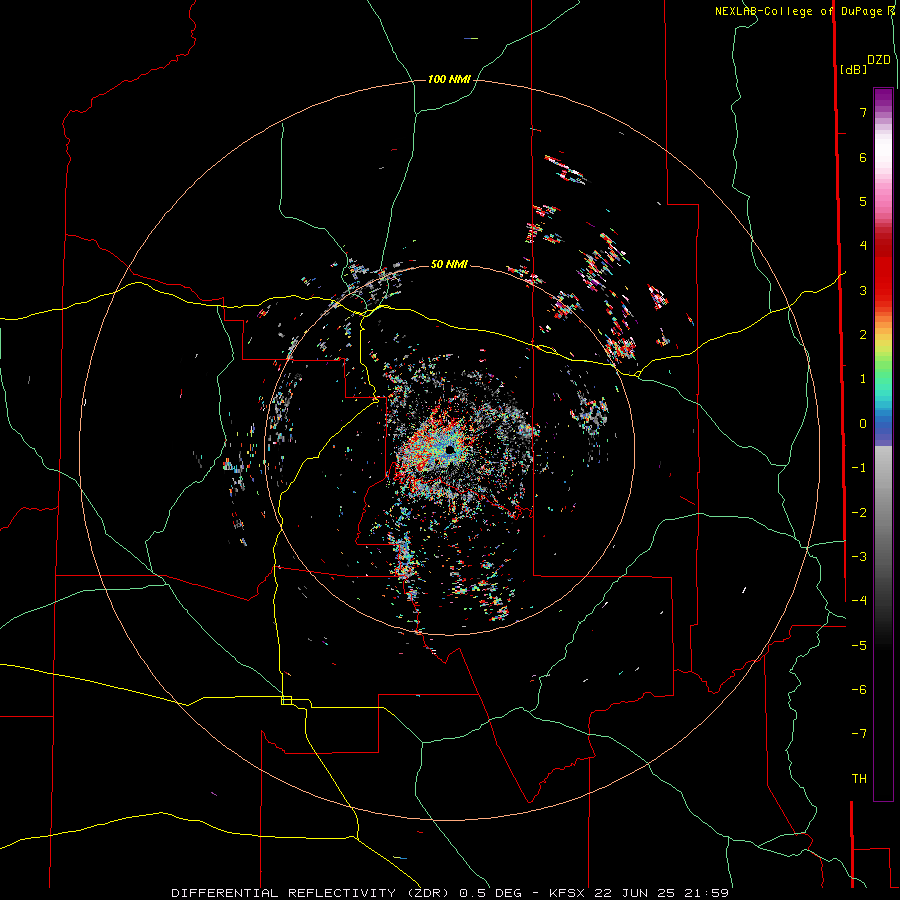This screenshot has height=900, width=900.
Task: Click the DZD label above the color bar
Action: 878,60
